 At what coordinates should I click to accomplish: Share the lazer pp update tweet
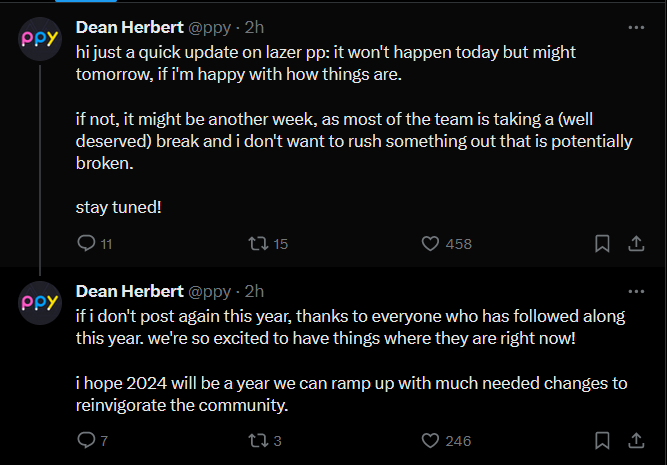point(636,243)
